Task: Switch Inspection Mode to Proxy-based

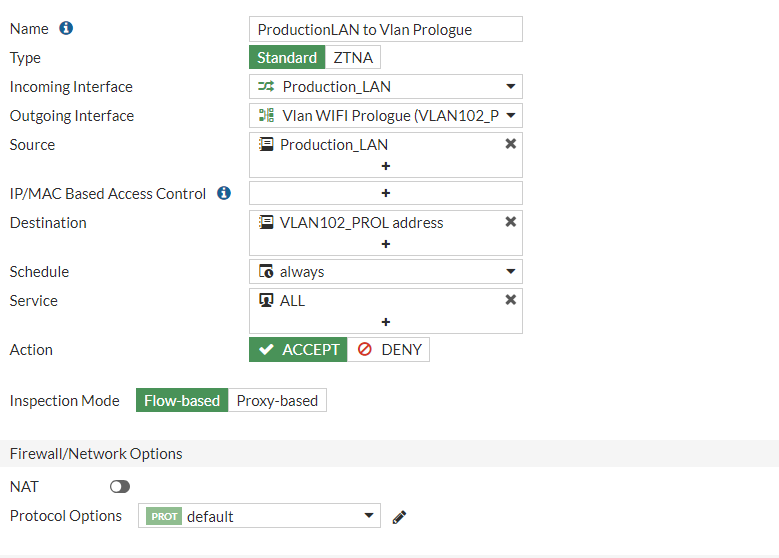Action: pos(277,401)
